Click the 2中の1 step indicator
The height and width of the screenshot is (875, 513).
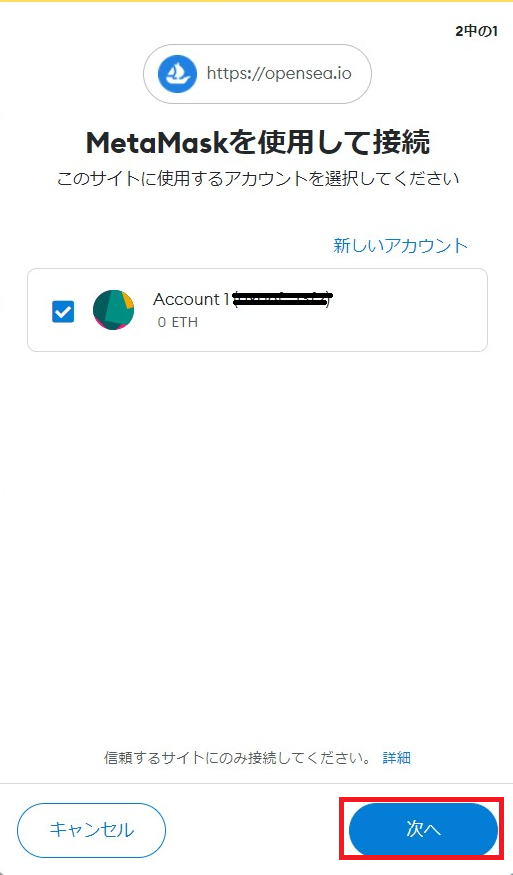pyautogui.click(x=476, y=32)
